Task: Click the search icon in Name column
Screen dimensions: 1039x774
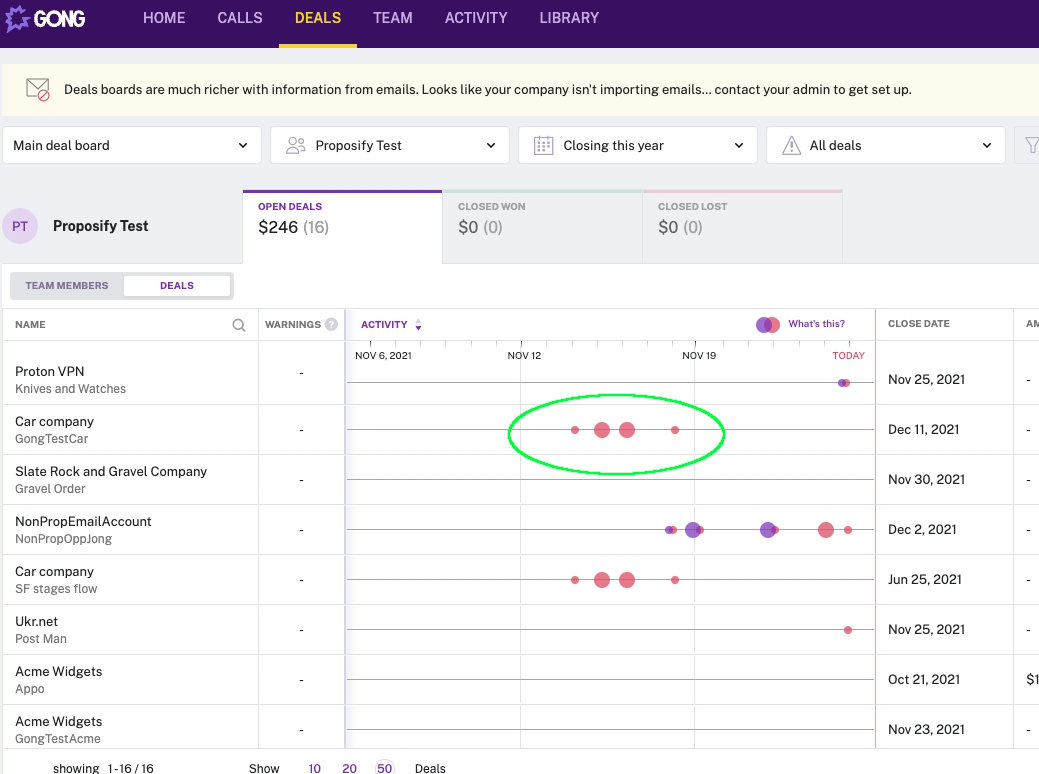Action: point(239,325)
